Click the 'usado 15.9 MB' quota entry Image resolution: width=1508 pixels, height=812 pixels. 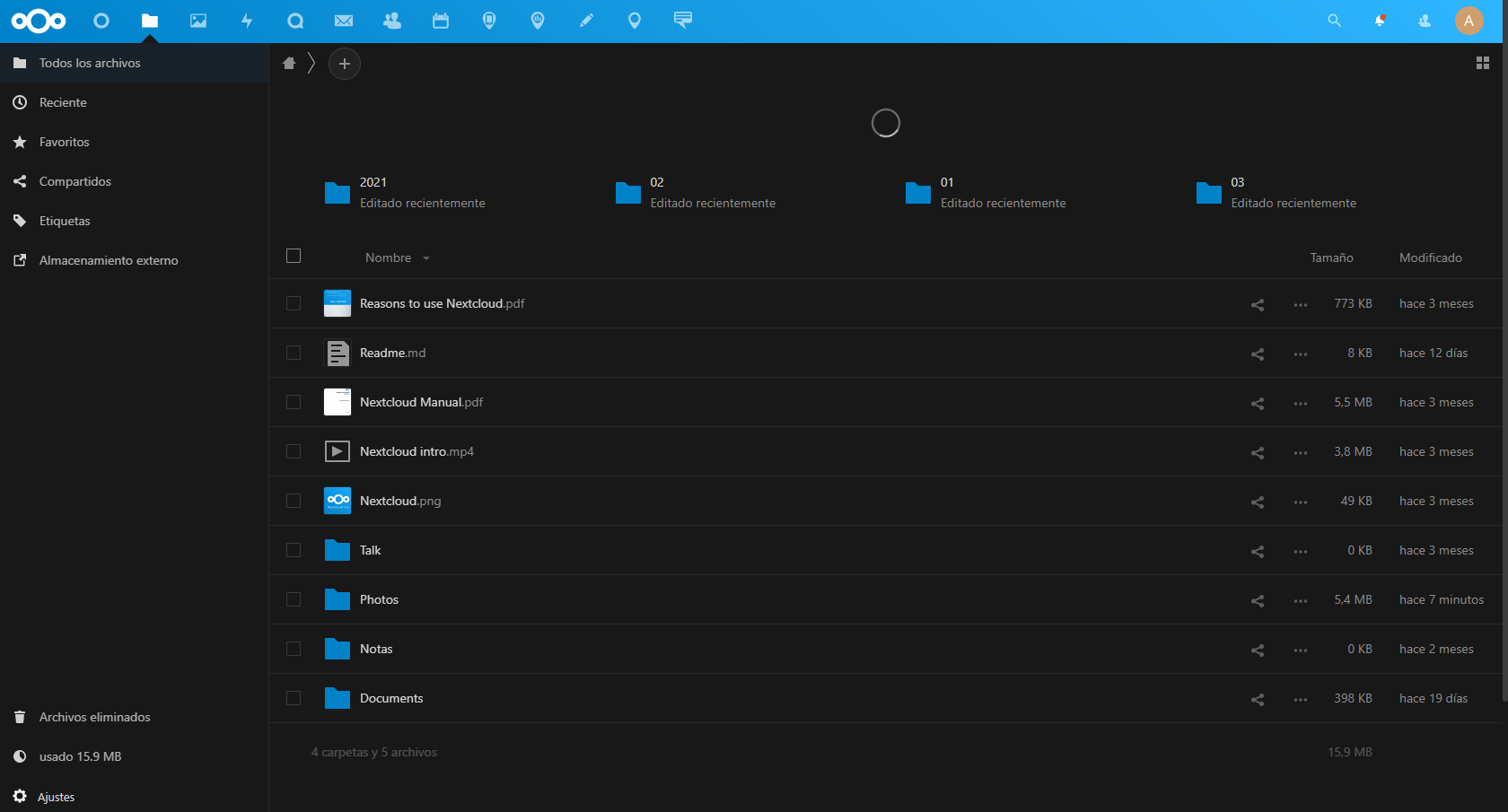[135, 756]
